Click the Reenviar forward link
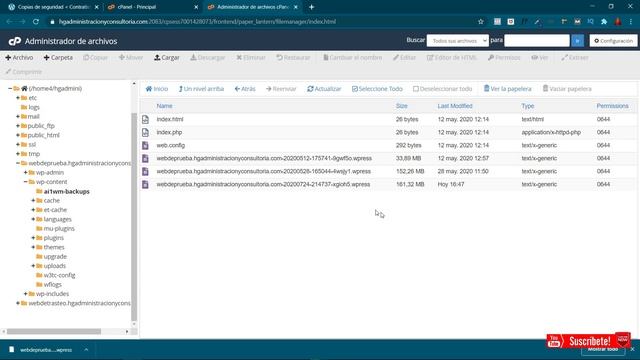640x360 pixels. pyautogui.click(x=281, y=89)
